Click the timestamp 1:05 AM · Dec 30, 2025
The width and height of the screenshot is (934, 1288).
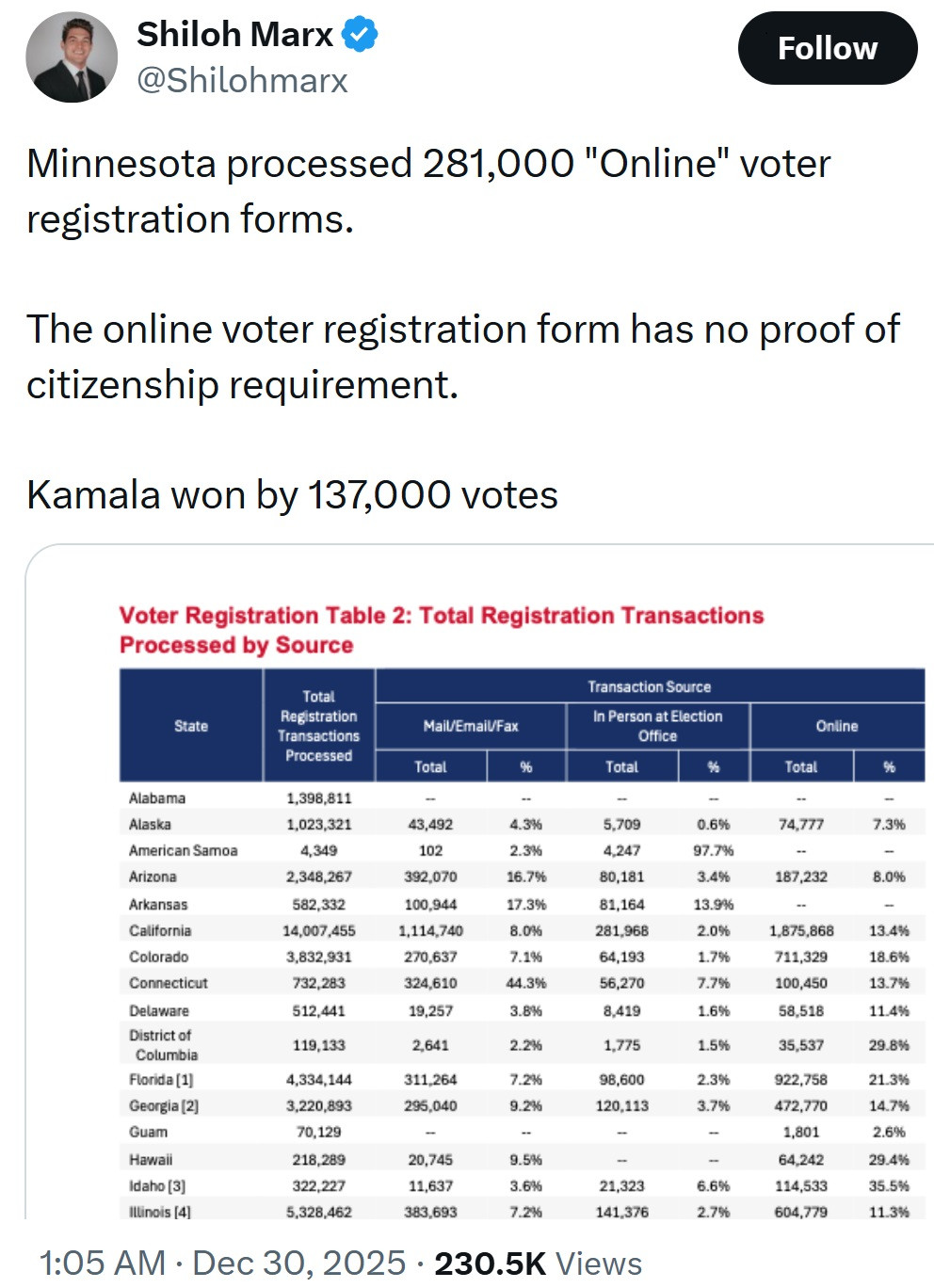pyautogui.click(x=222, y=1263)
